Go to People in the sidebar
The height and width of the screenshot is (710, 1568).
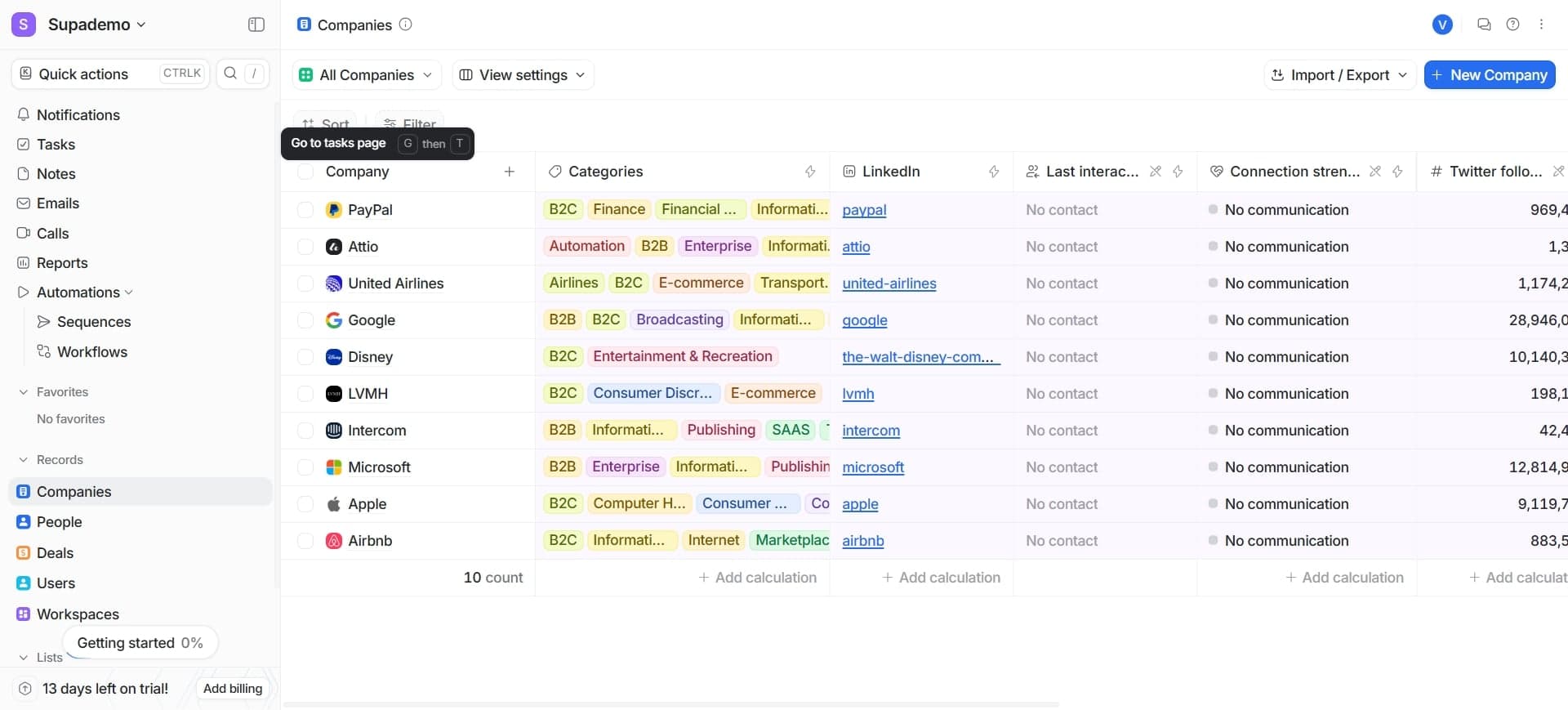pyautogui.click(x=59, y=522)
